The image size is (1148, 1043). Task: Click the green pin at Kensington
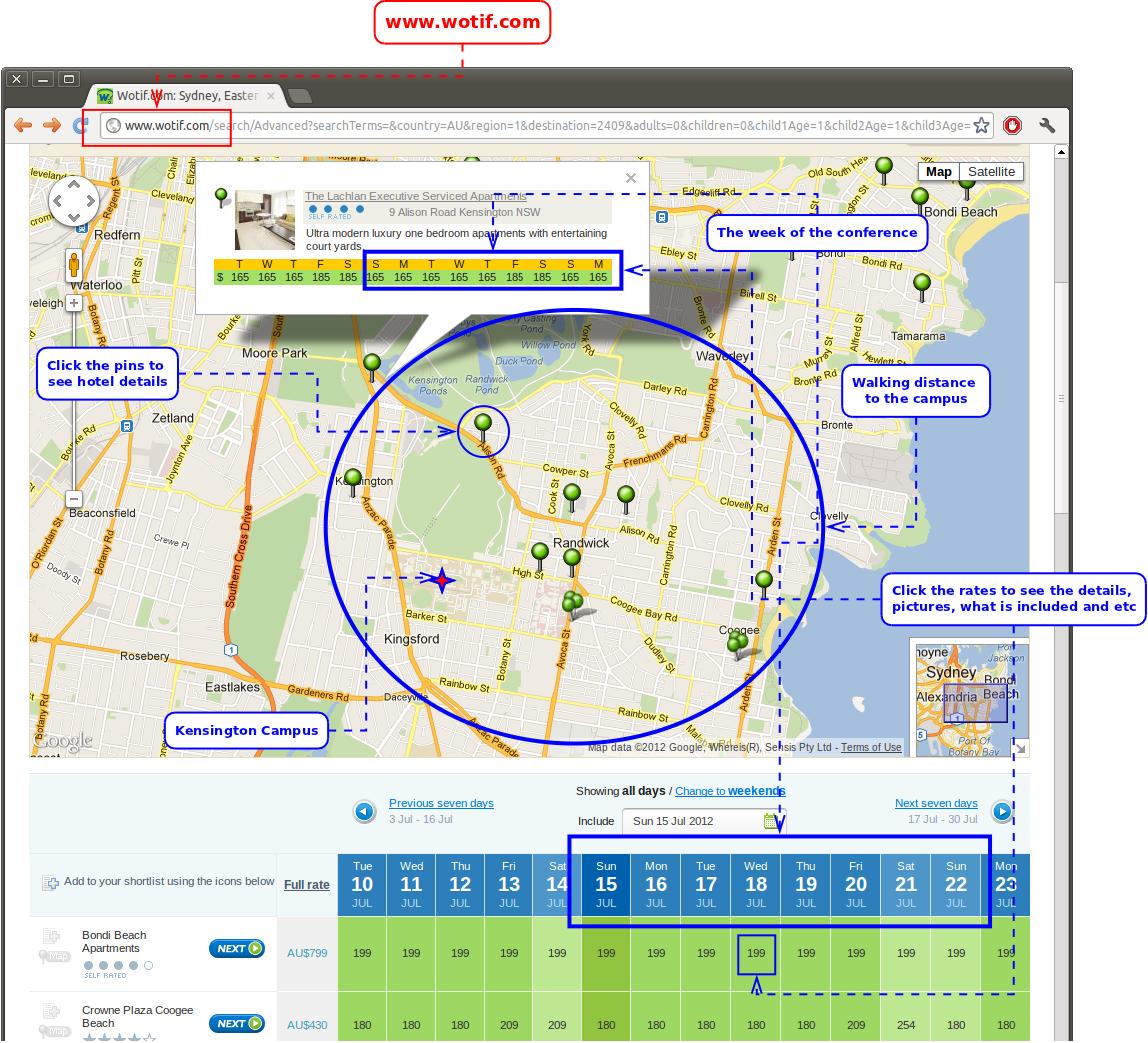[x=353, y=483]
